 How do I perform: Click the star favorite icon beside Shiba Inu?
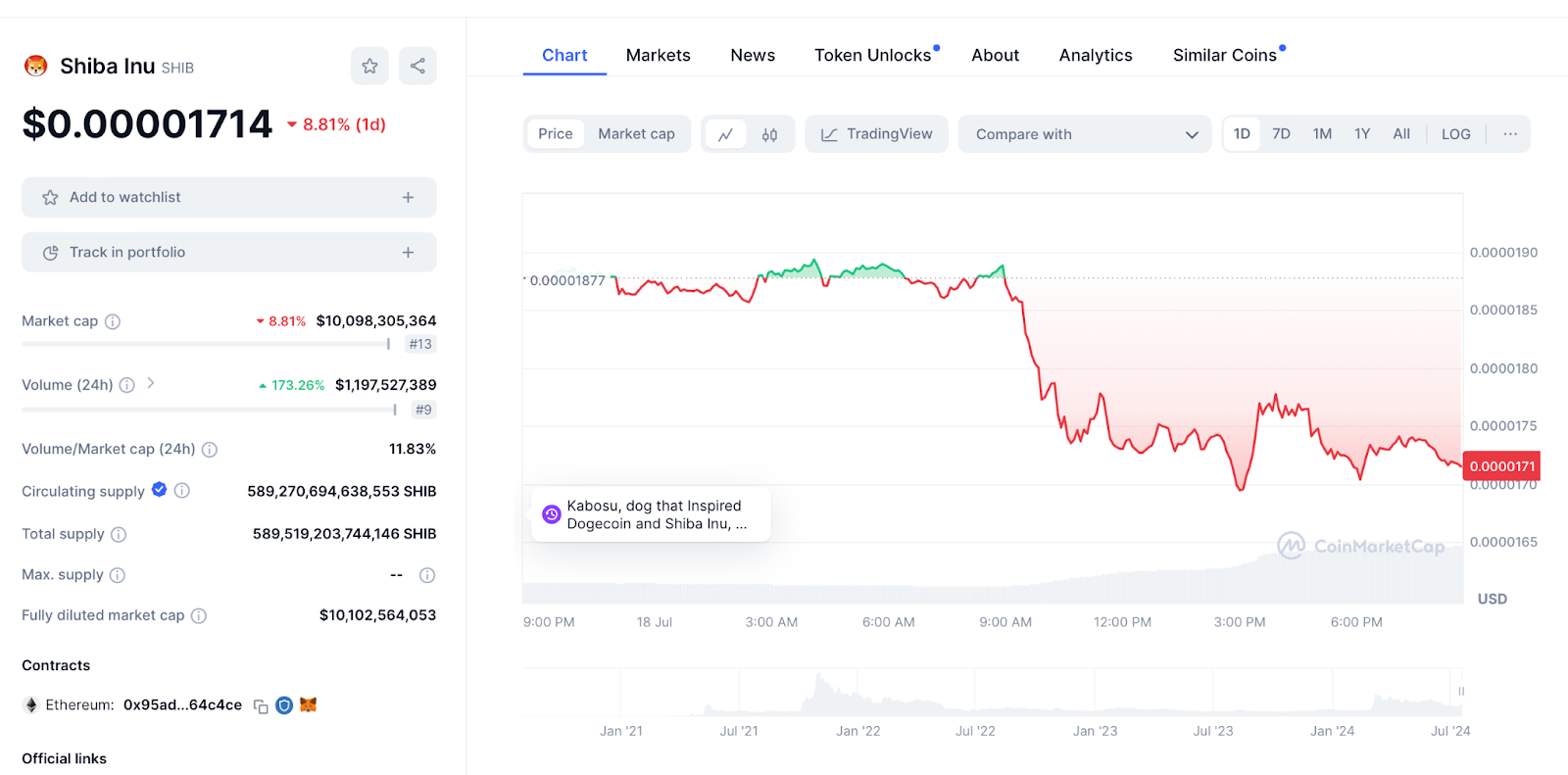click(369, 66)
